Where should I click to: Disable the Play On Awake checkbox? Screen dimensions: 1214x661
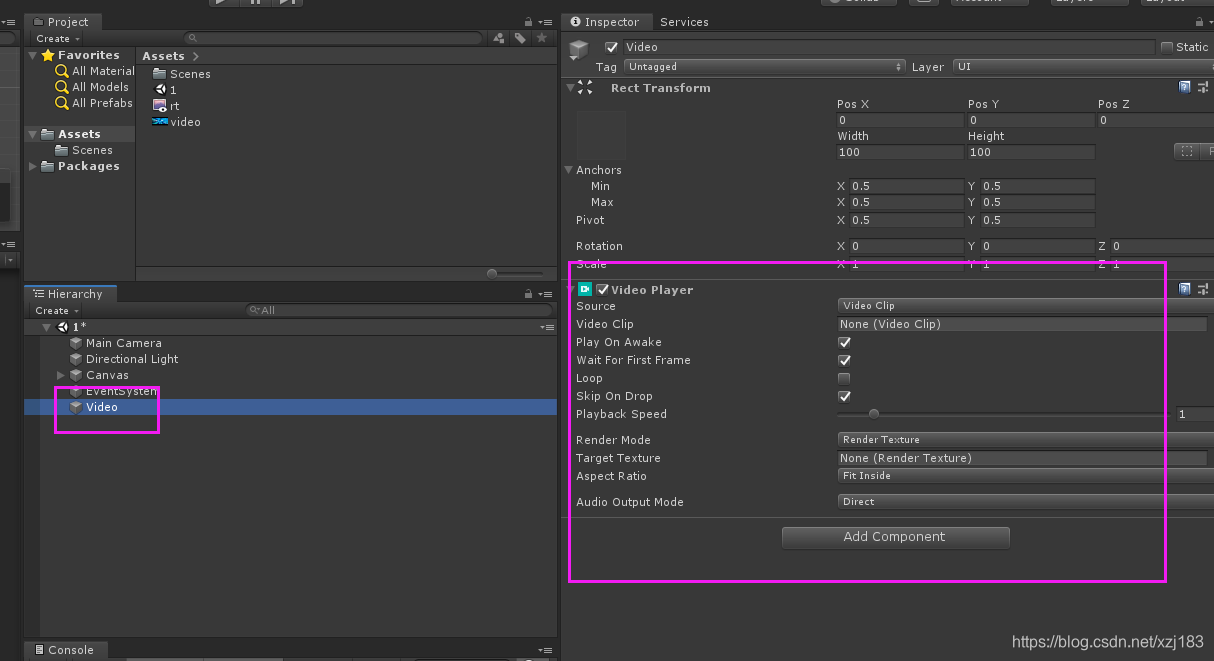(x=843, y=342)
